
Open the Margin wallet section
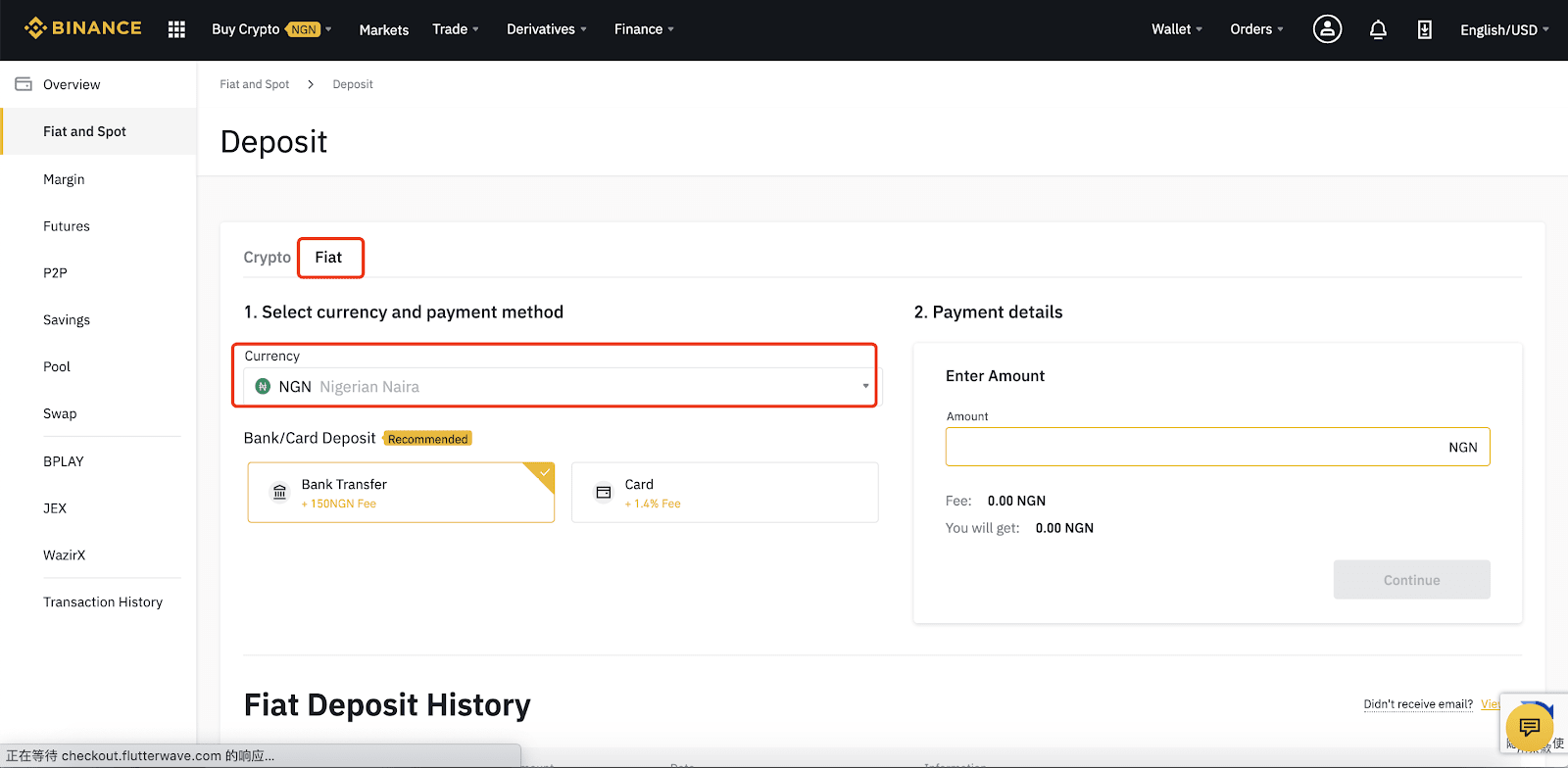pos(64,179)
